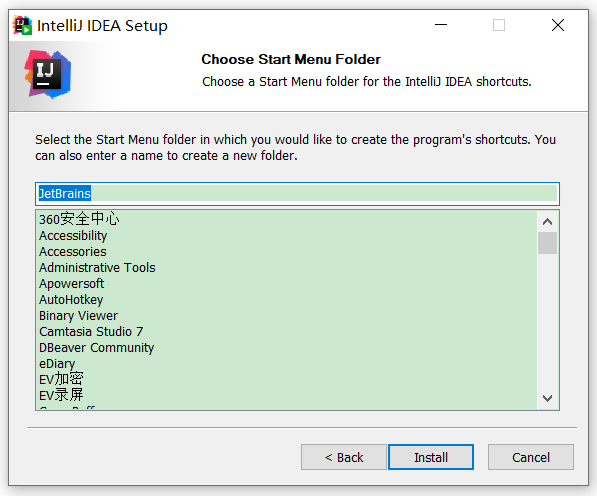Viewport: 597px width, 496px height.
Task: Click the JetBrains folder name field
Action: click(x=297, y=194)
